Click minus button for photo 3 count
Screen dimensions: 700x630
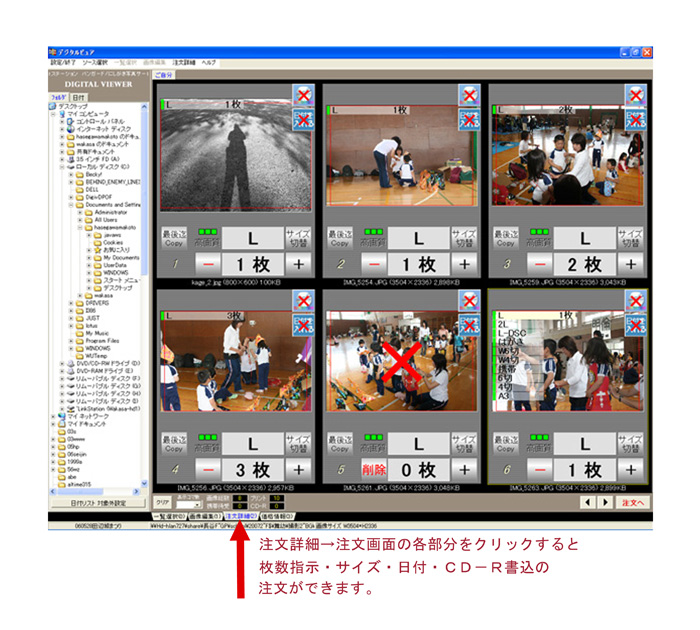[x=539, y=264]
